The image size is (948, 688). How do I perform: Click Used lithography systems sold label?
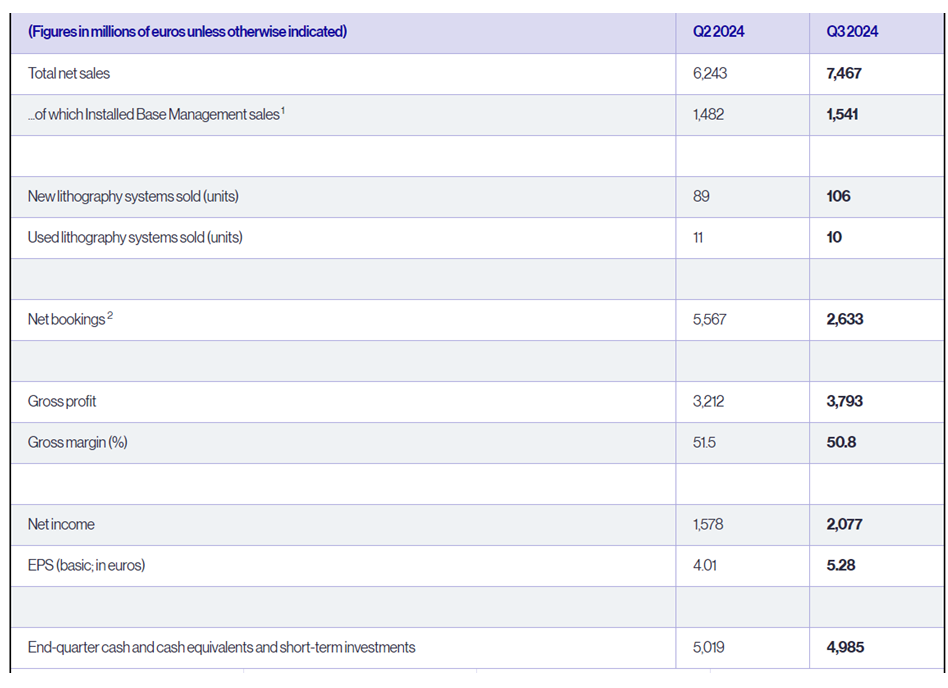(x=135, y=237)
